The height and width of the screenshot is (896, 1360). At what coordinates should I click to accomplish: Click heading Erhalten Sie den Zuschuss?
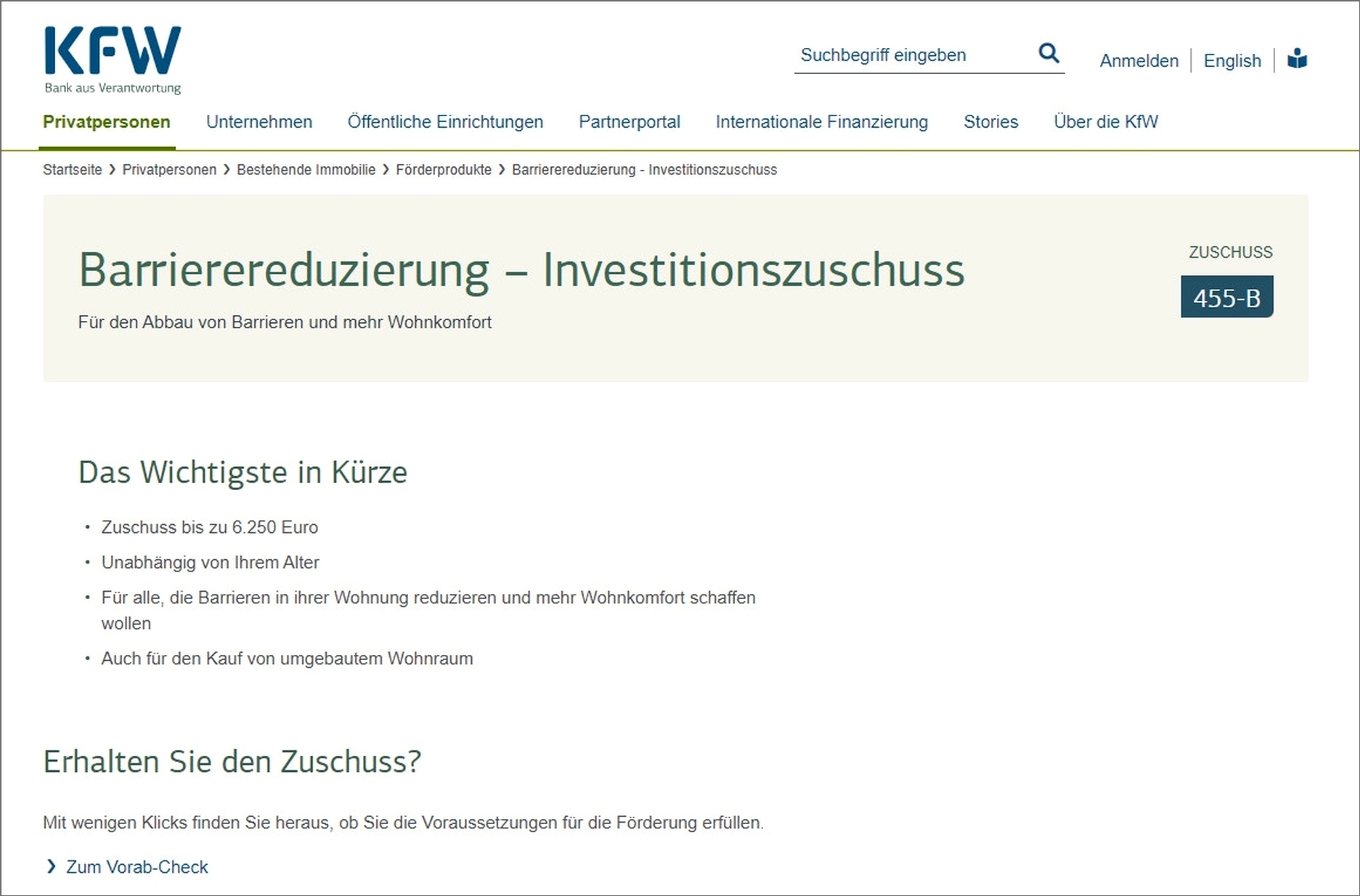point(232,761)
